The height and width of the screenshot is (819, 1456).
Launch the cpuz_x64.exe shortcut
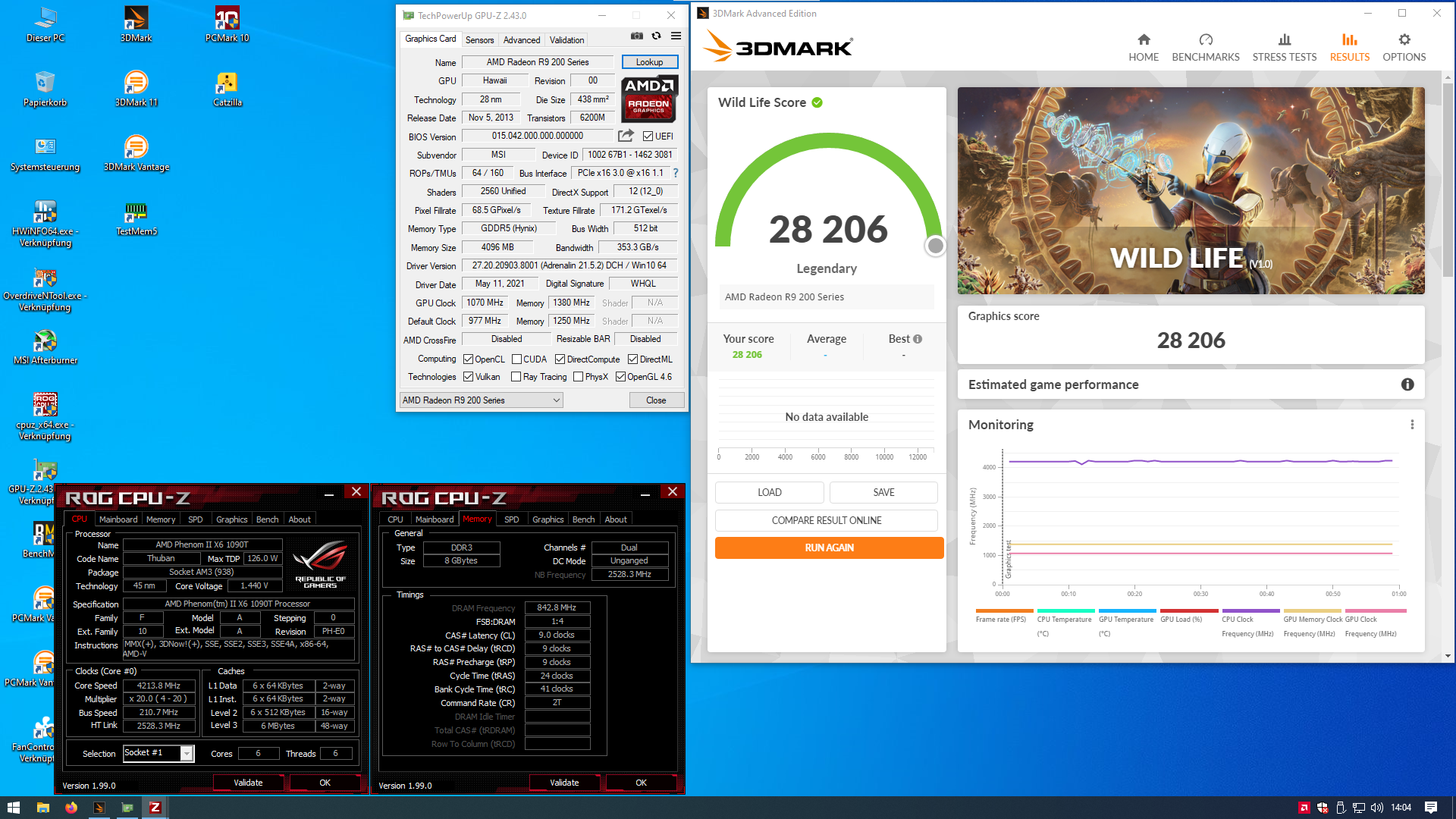click(x=45, y=416)
